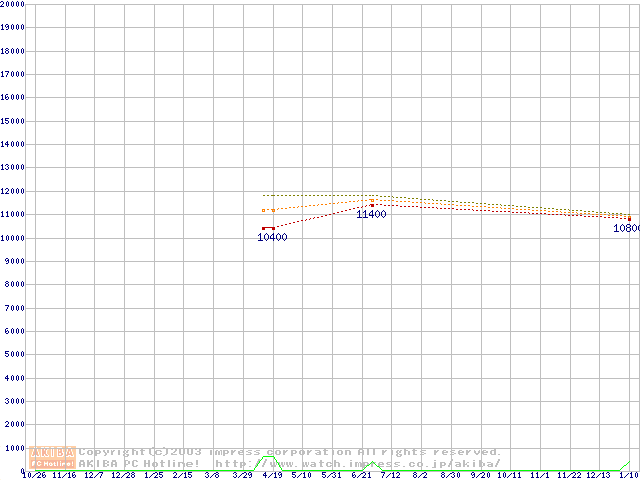Click the red data marker above the 10400 label
The height and width of the screenshot is (480, 640).
(x=264, y=228)
